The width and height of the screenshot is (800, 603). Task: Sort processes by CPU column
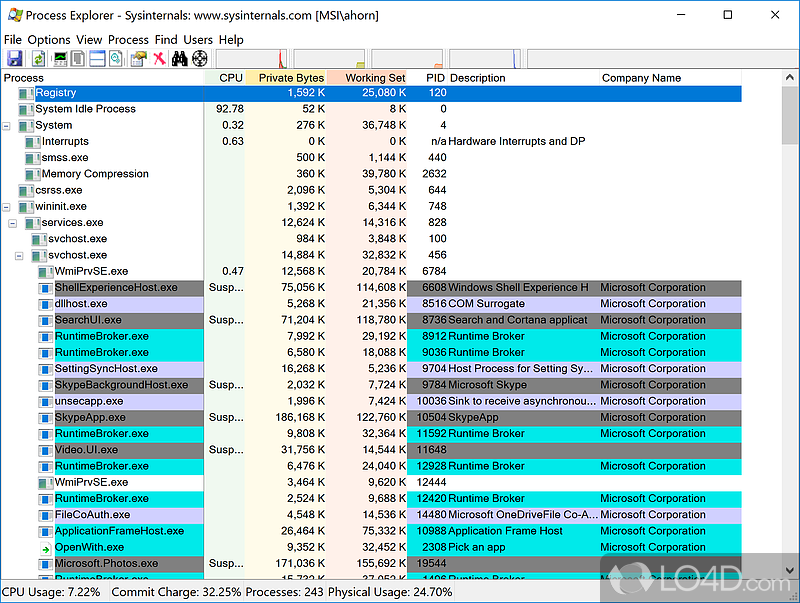pos(230,77)
